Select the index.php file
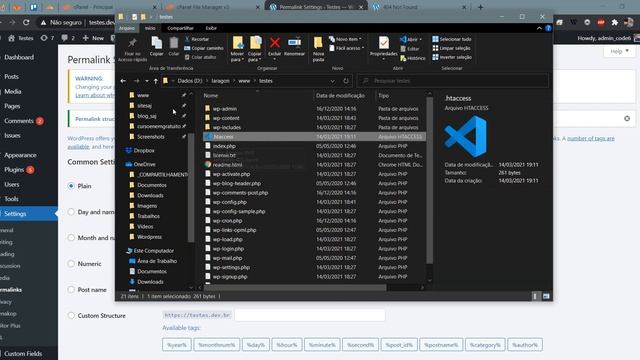This screenshot has height=360, width=640. coord(224,146)
